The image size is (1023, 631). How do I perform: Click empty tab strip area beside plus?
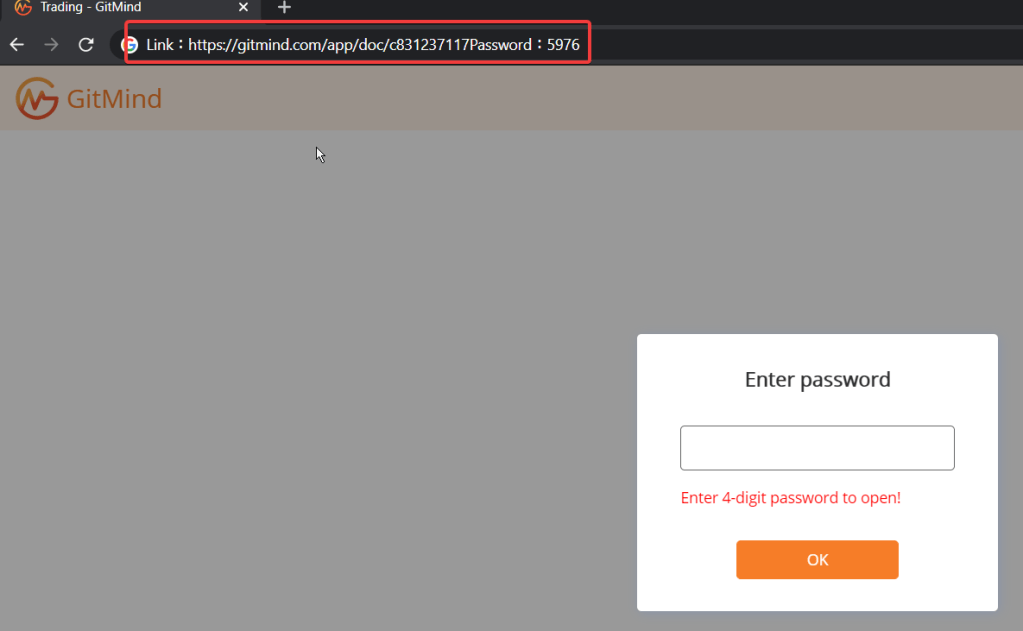[x=652, y=8]
